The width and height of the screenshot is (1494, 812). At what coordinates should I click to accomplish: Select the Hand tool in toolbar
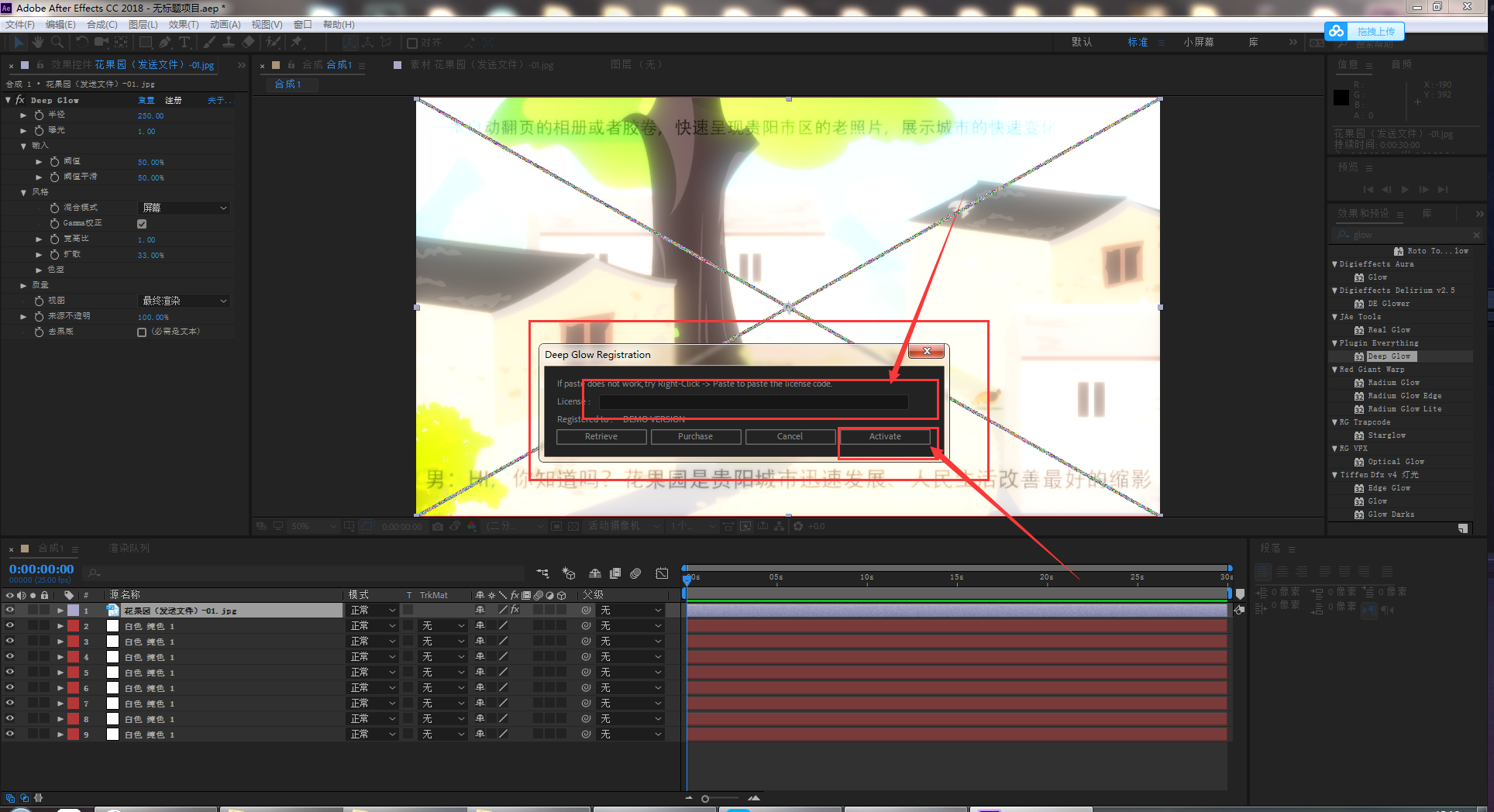(37, 43)
